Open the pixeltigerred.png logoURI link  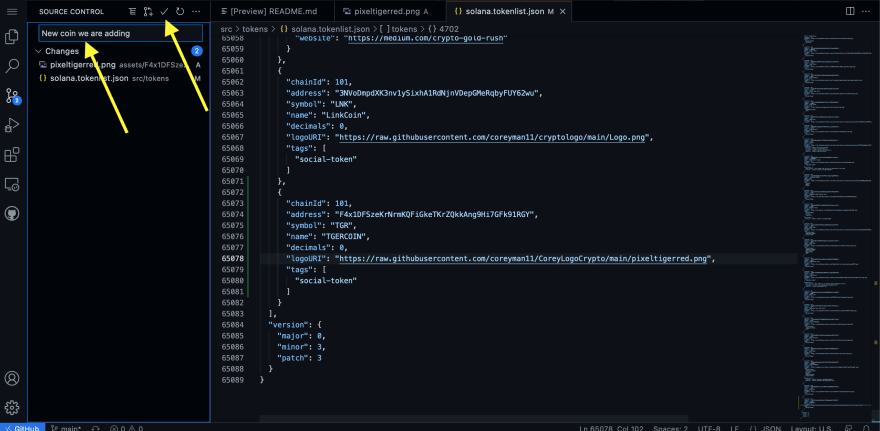(525, 258)
